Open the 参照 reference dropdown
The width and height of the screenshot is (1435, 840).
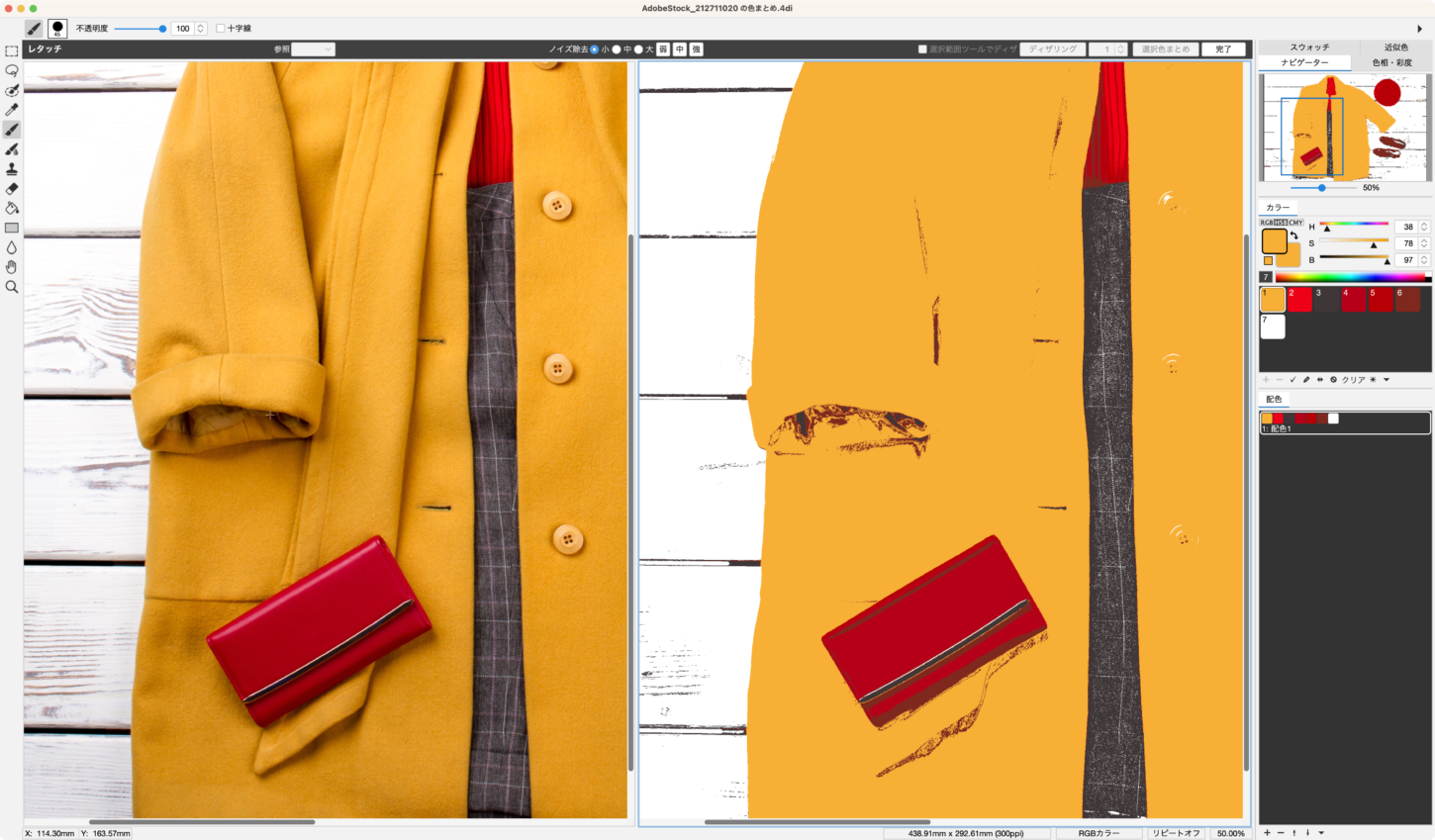pos(314,49)
